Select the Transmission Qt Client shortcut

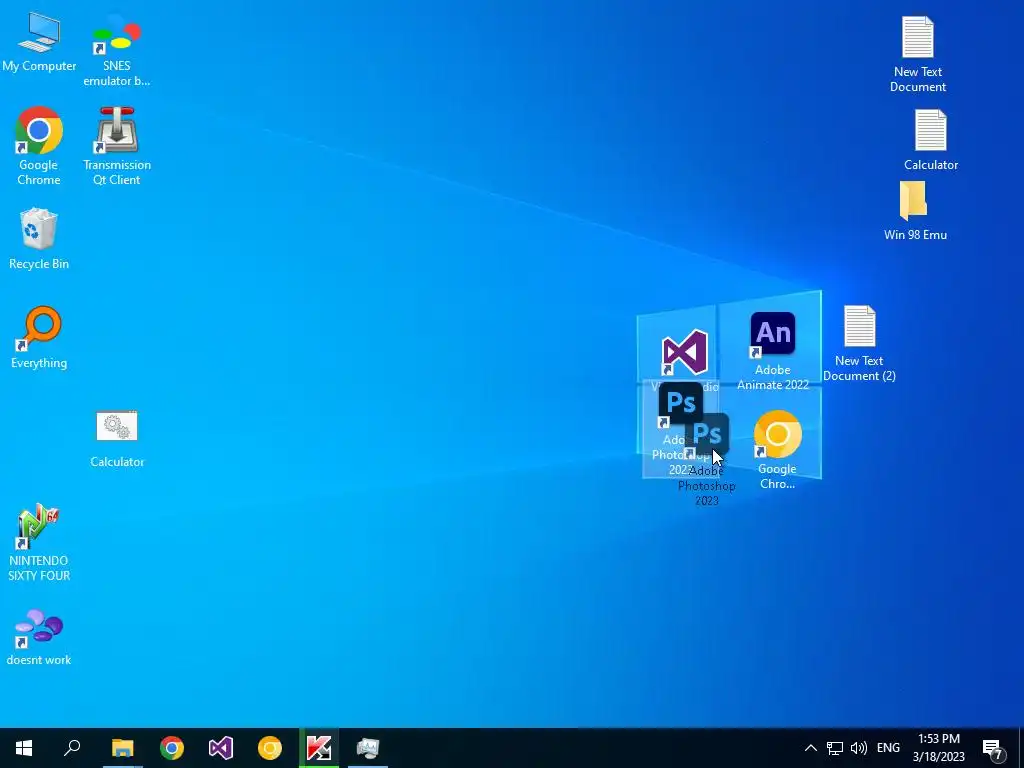pyautogui.click(x=116, y=146)
